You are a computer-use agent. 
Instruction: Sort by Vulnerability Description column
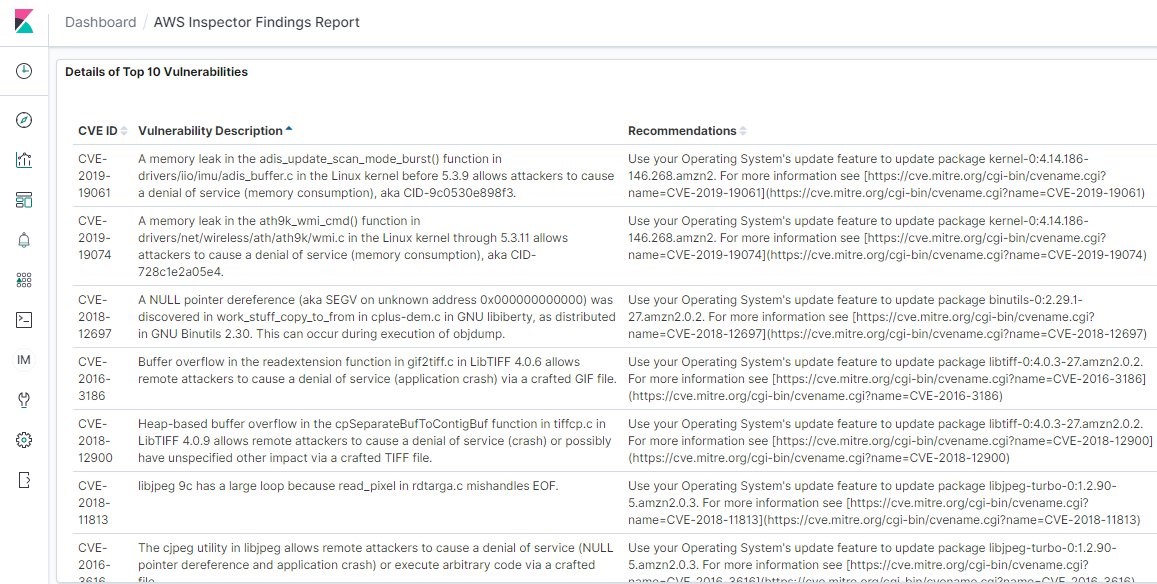coord(215,131)
